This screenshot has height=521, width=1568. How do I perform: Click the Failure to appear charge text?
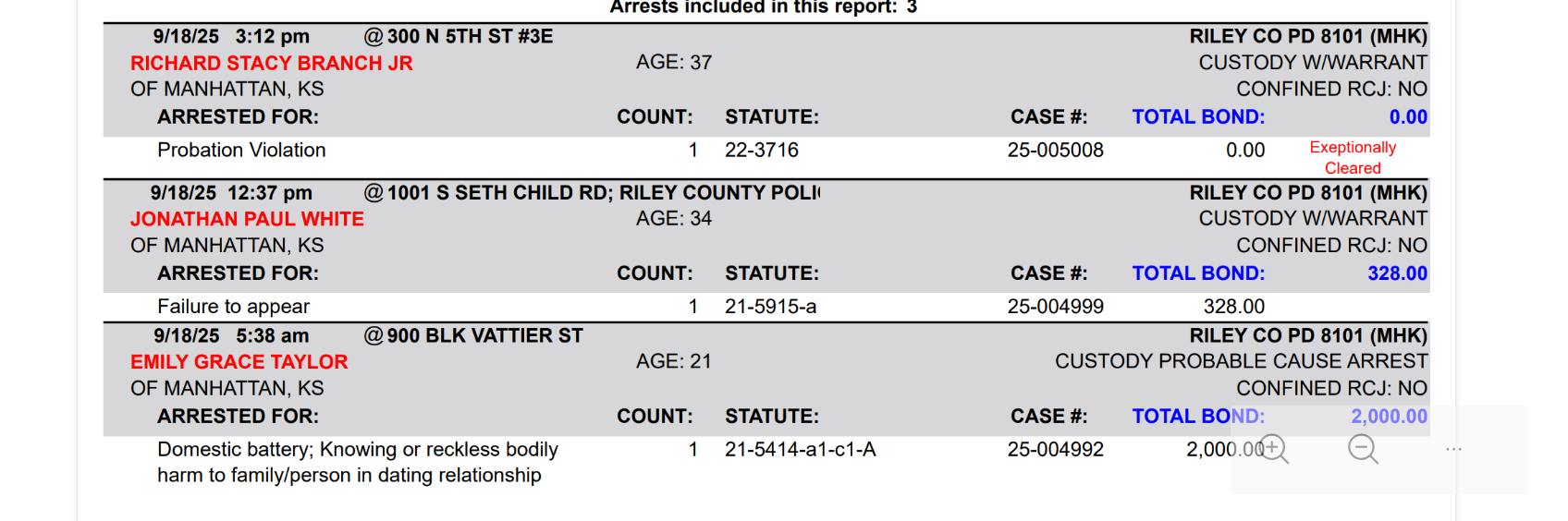(x=233, y=307)
